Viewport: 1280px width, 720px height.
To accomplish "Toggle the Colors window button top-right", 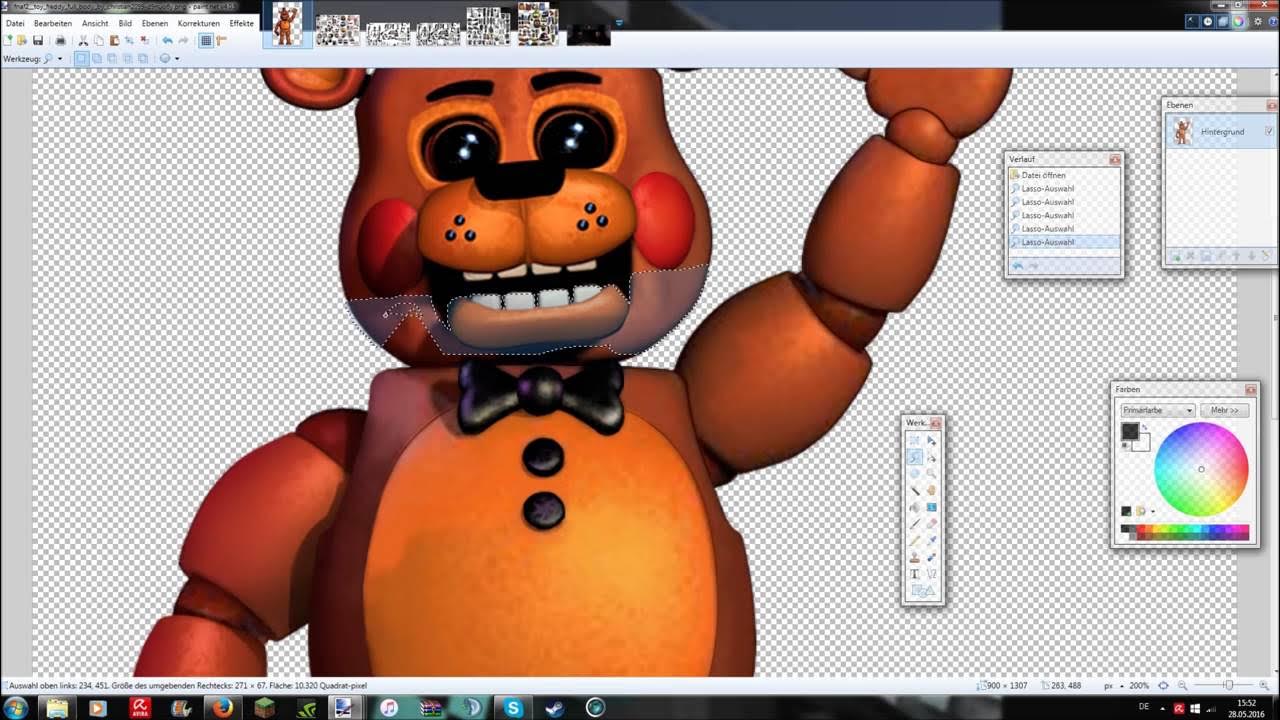I will coord(1239,20).
